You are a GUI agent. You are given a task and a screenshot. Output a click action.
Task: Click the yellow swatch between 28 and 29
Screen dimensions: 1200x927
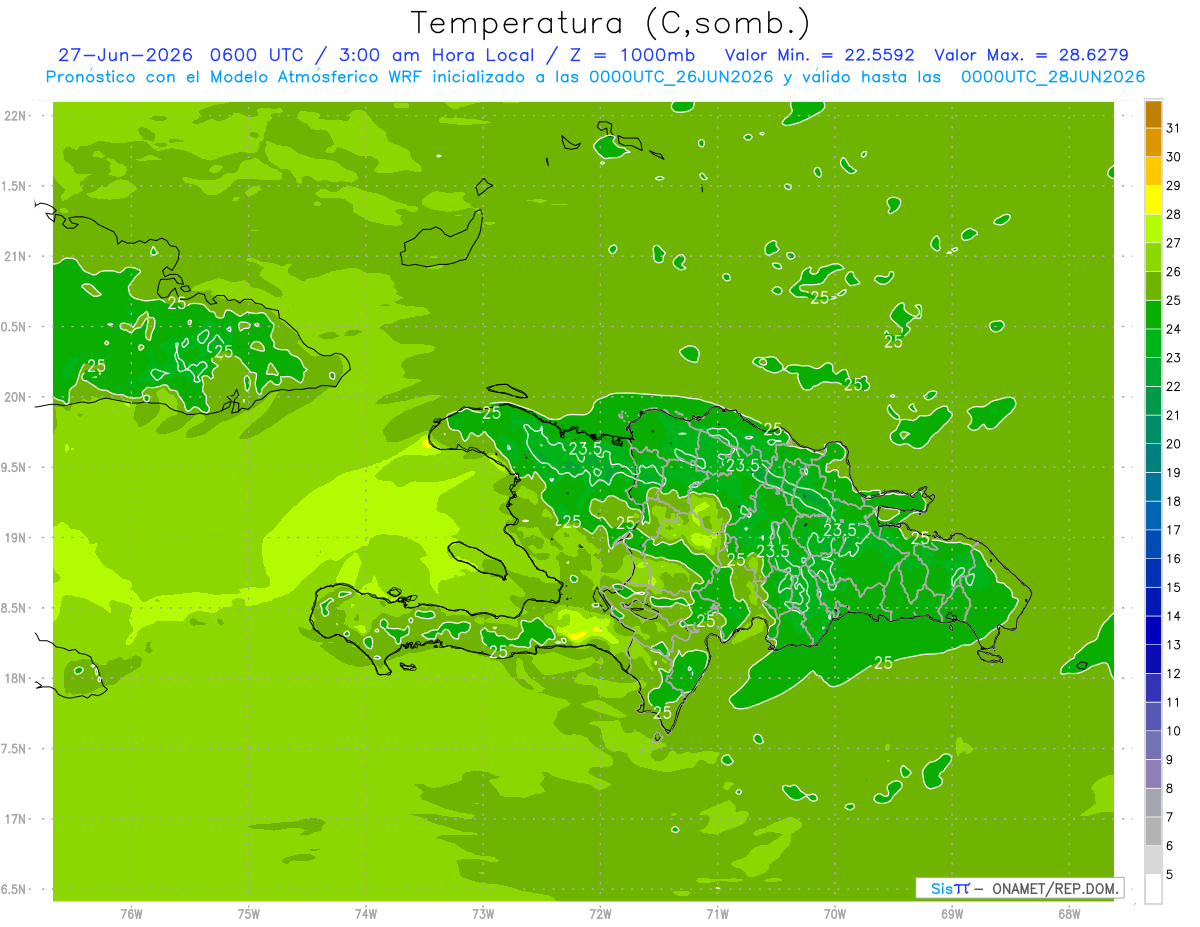(x=1153, y=200)
